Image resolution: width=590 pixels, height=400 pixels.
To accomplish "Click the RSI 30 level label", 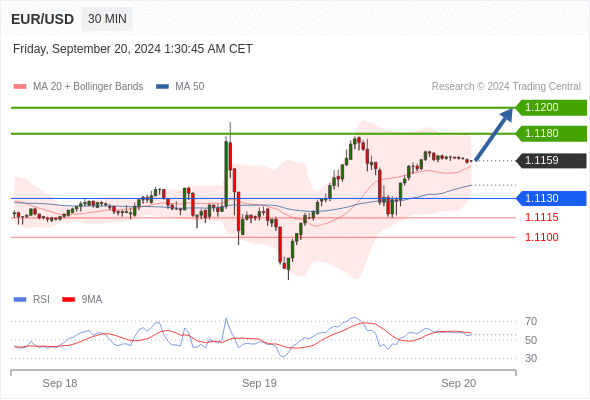I will pyautogui.click(x=531, y=358).
